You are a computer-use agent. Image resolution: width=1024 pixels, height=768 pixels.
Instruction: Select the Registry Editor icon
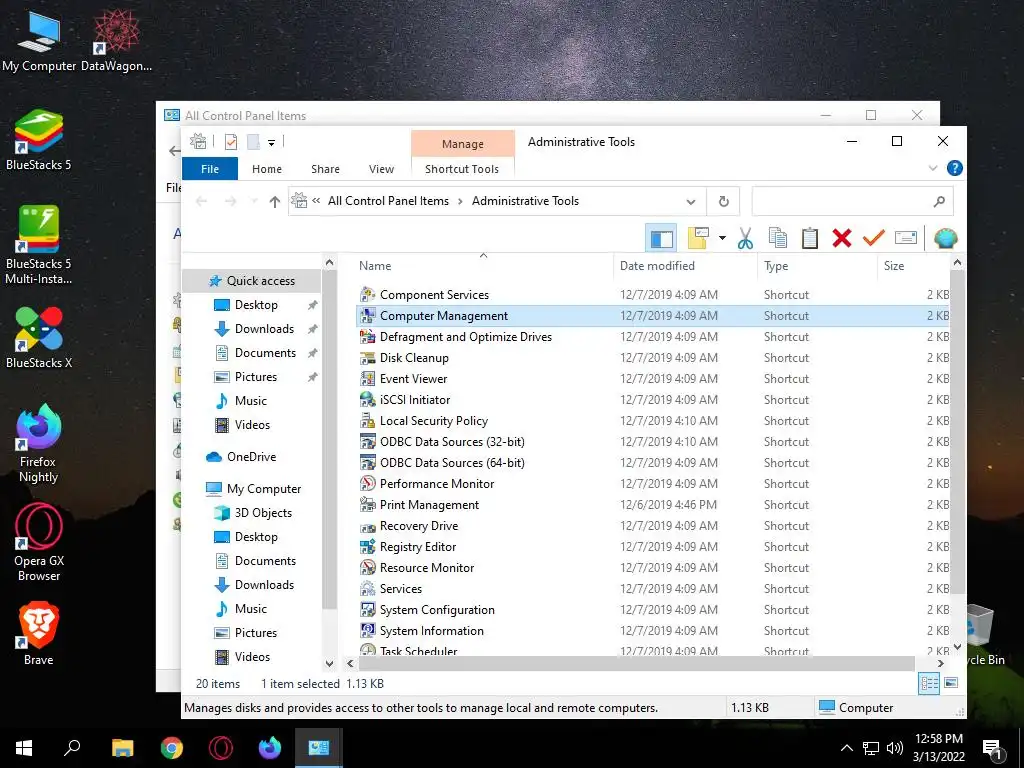(x=368, y=547)
